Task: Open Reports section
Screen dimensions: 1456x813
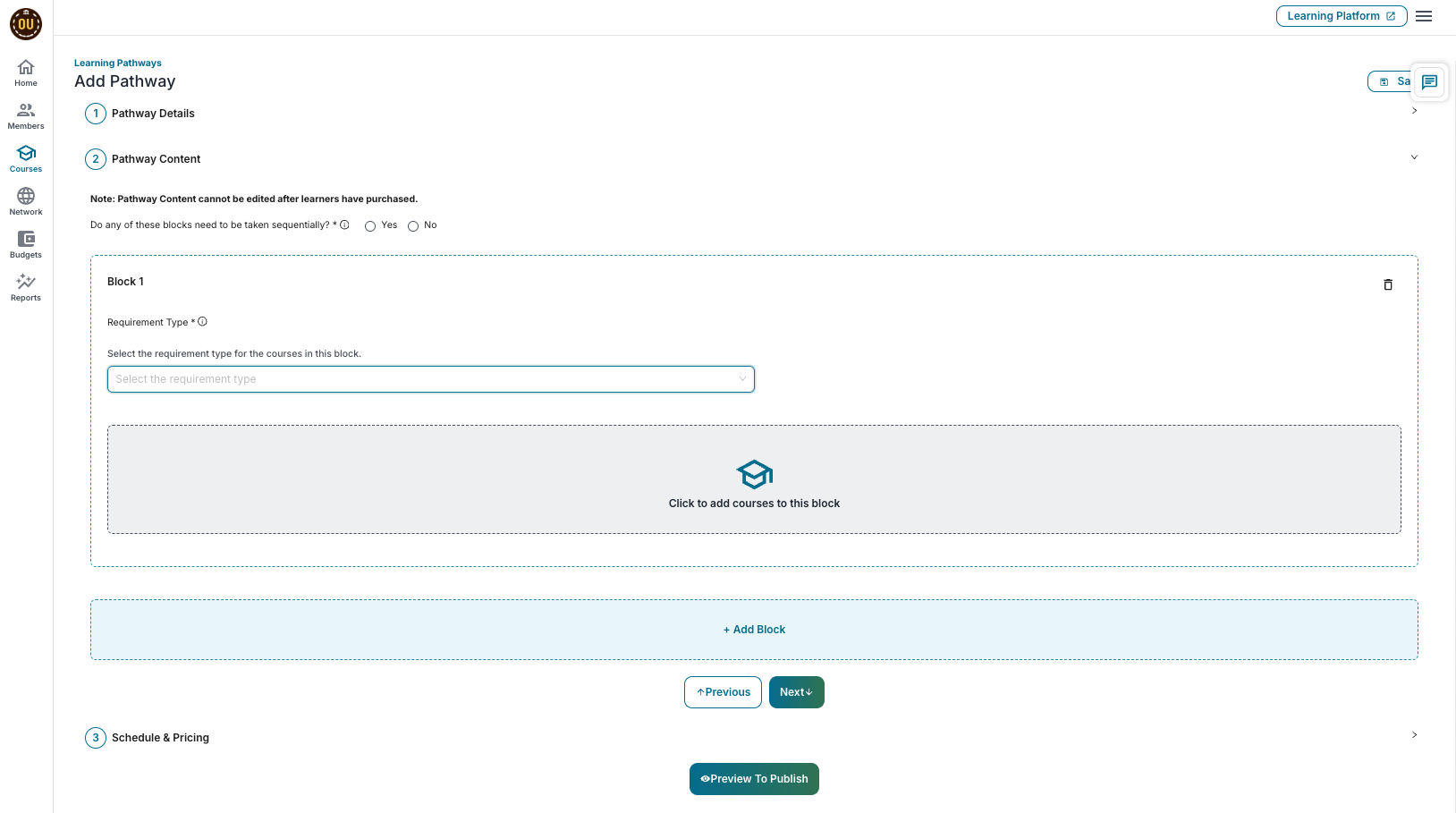Action: [x=26, y=288]
